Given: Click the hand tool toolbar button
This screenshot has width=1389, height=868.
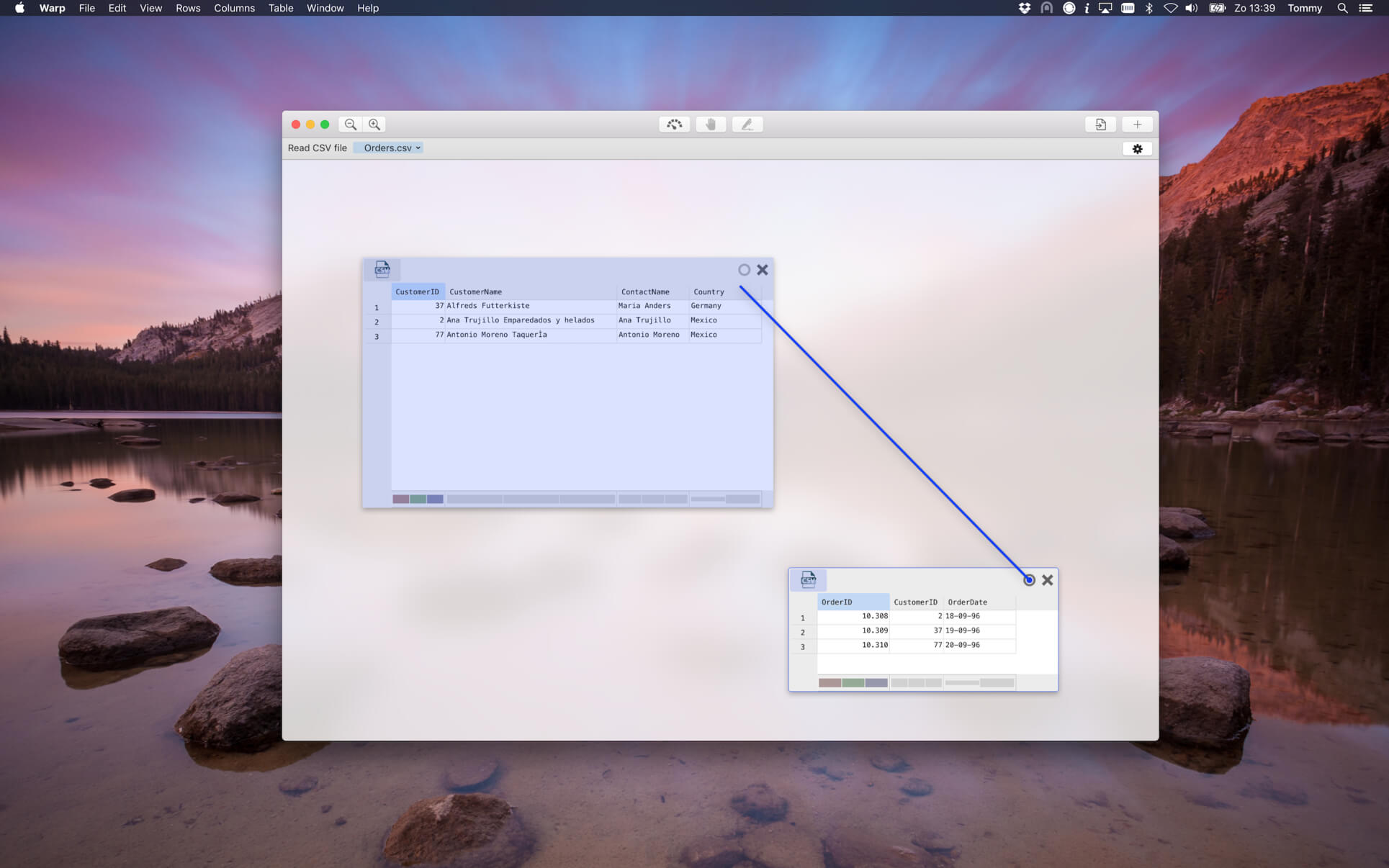Looking at the screenshot, I should click(x=711, y=125).
